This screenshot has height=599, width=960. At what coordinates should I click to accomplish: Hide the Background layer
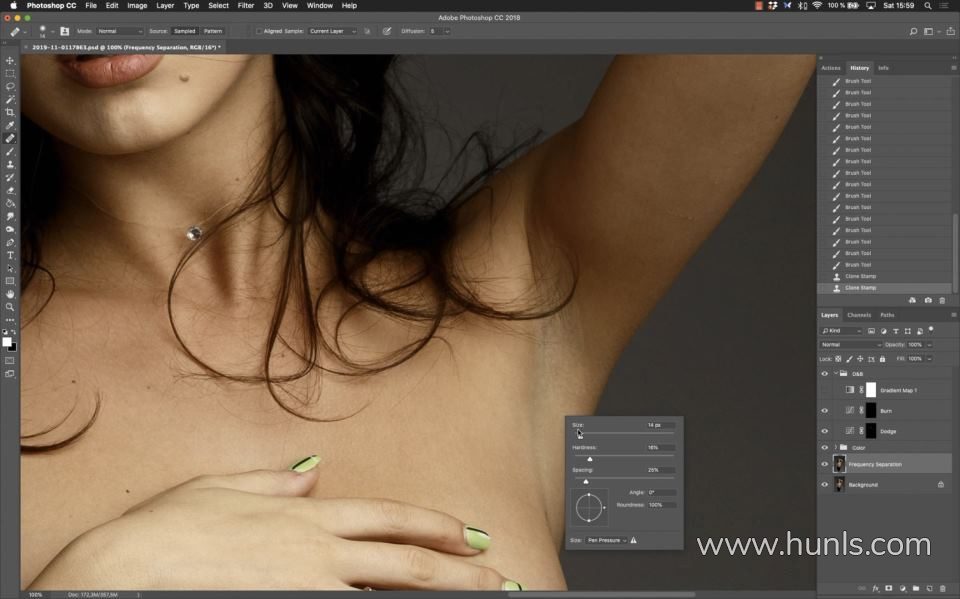click(825, 484)
